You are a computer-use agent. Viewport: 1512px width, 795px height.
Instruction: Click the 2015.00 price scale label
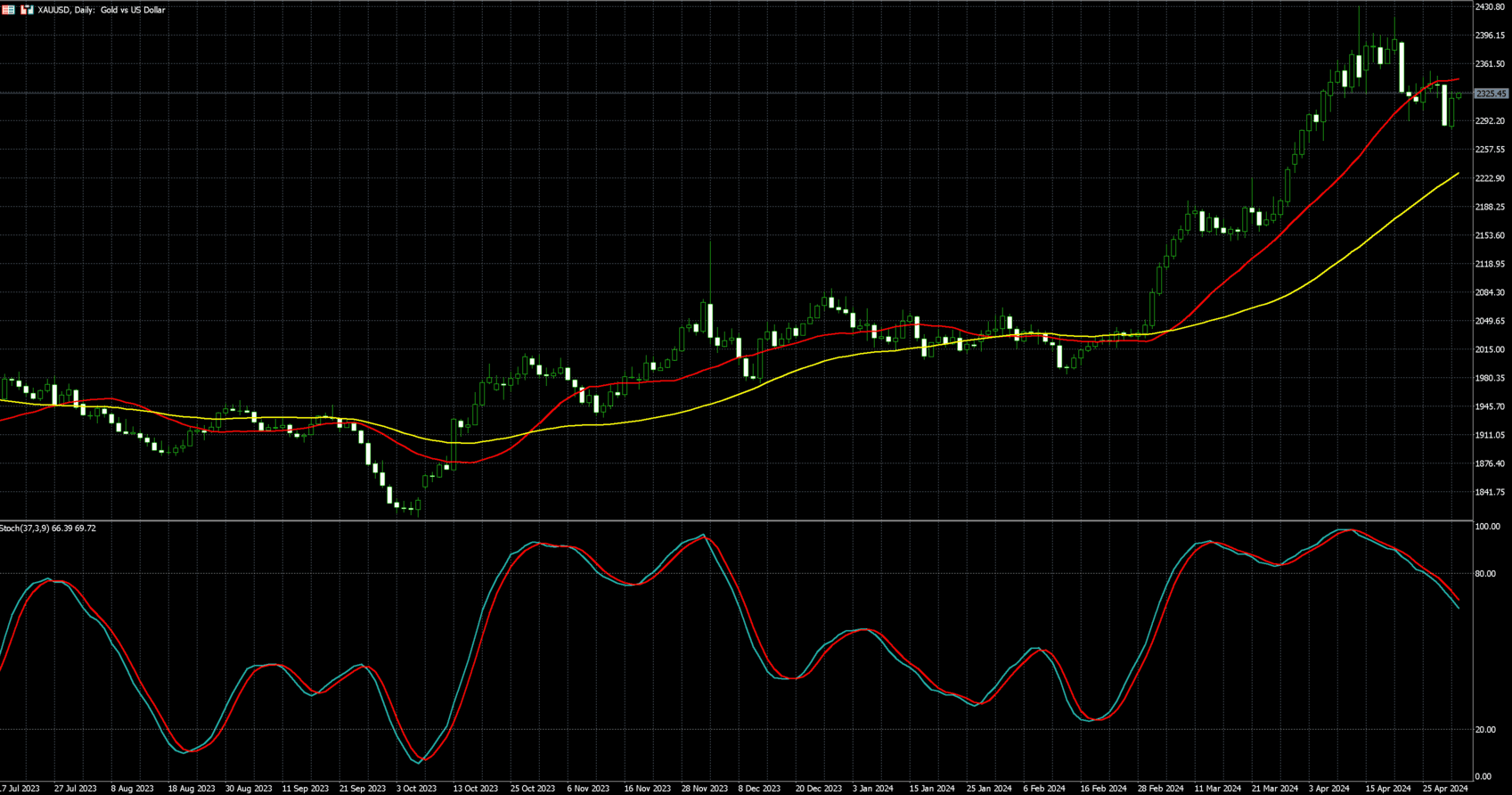pos(1490,349)
